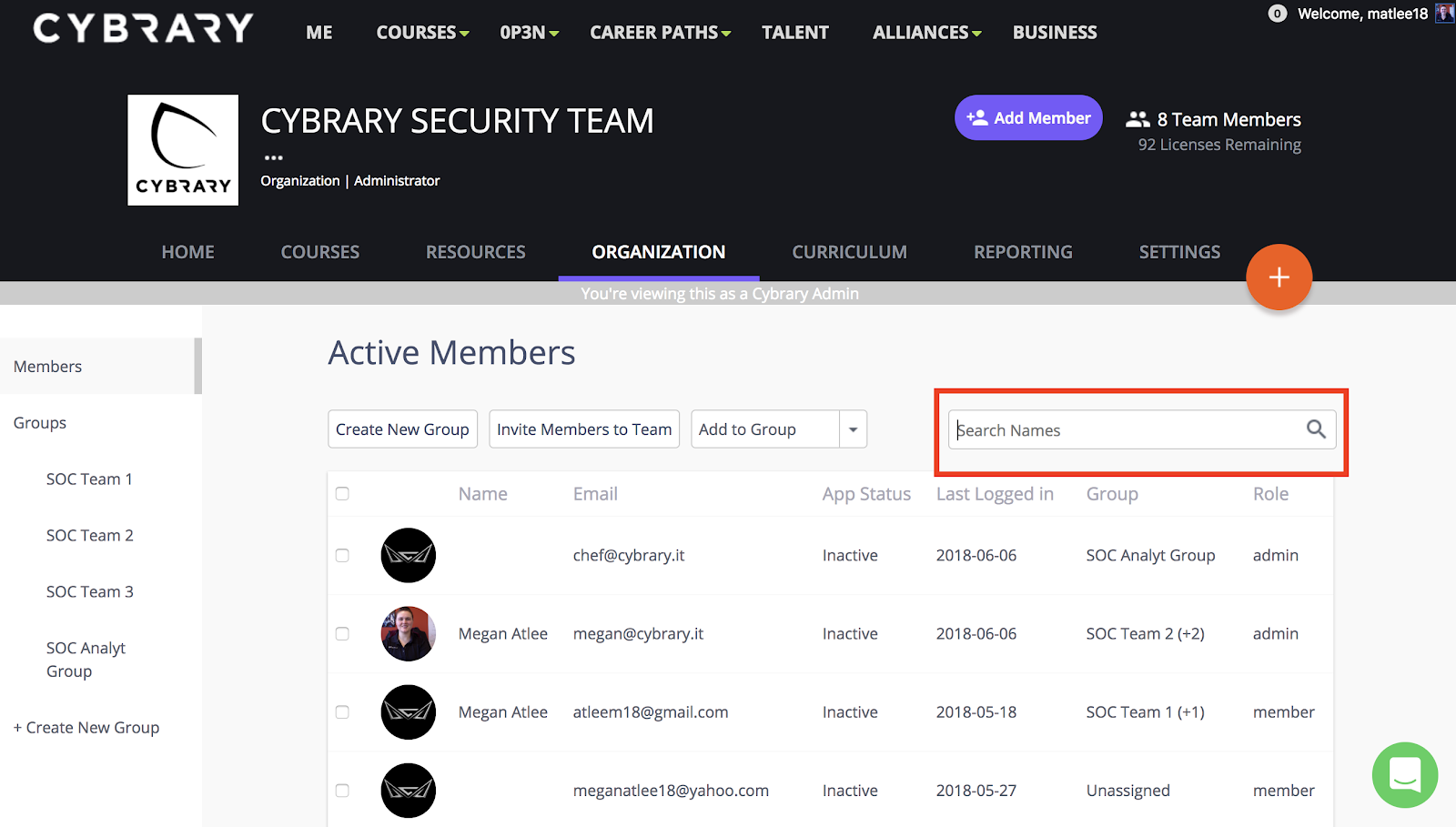The width and height of the screenshot is (1456, 827).
Task: Switch to the Home tab
Action: coord(188,252)
